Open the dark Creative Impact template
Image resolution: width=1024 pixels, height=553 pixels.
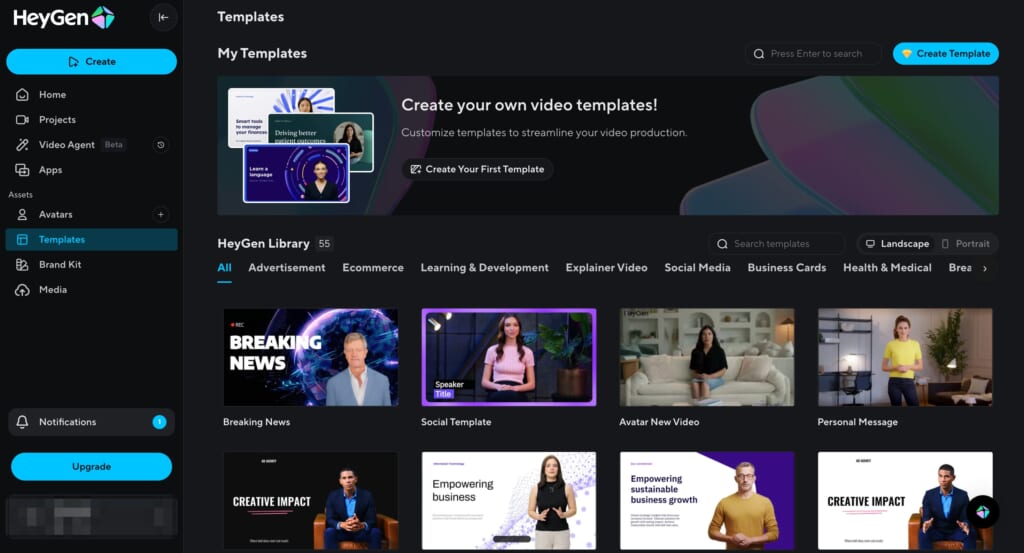(311, 501)
